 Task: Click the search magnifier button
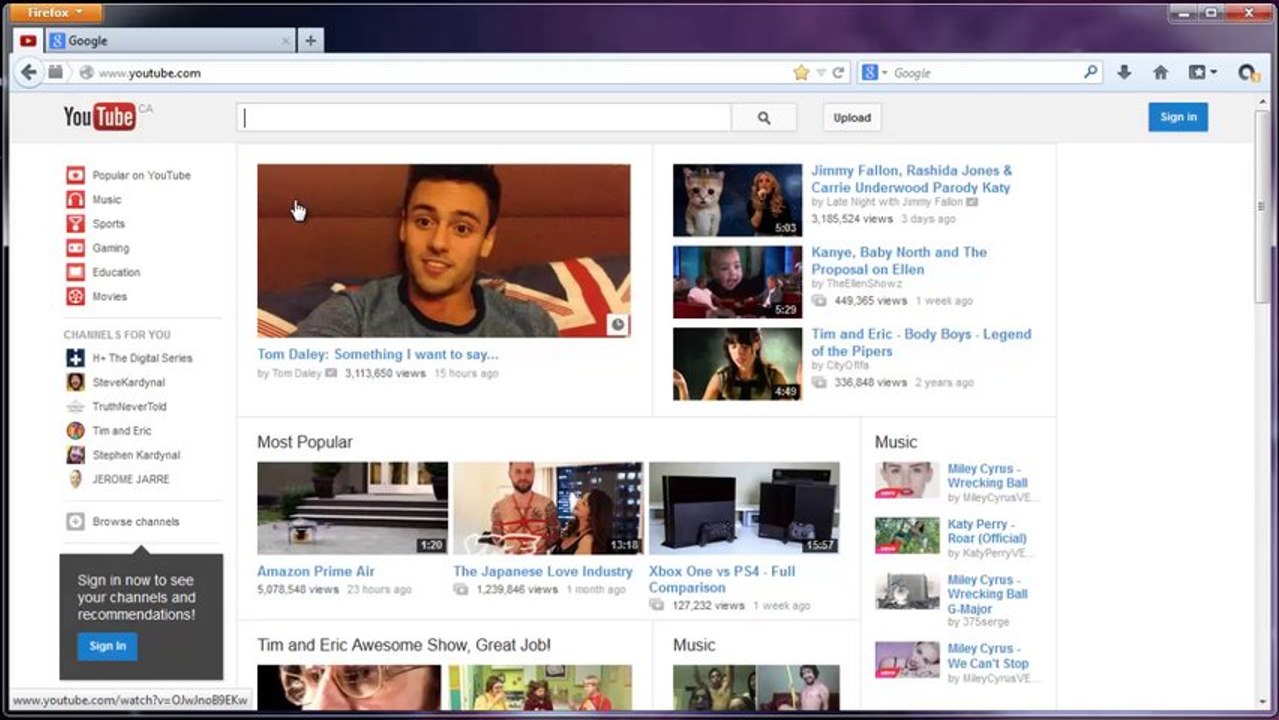[764, 118]
